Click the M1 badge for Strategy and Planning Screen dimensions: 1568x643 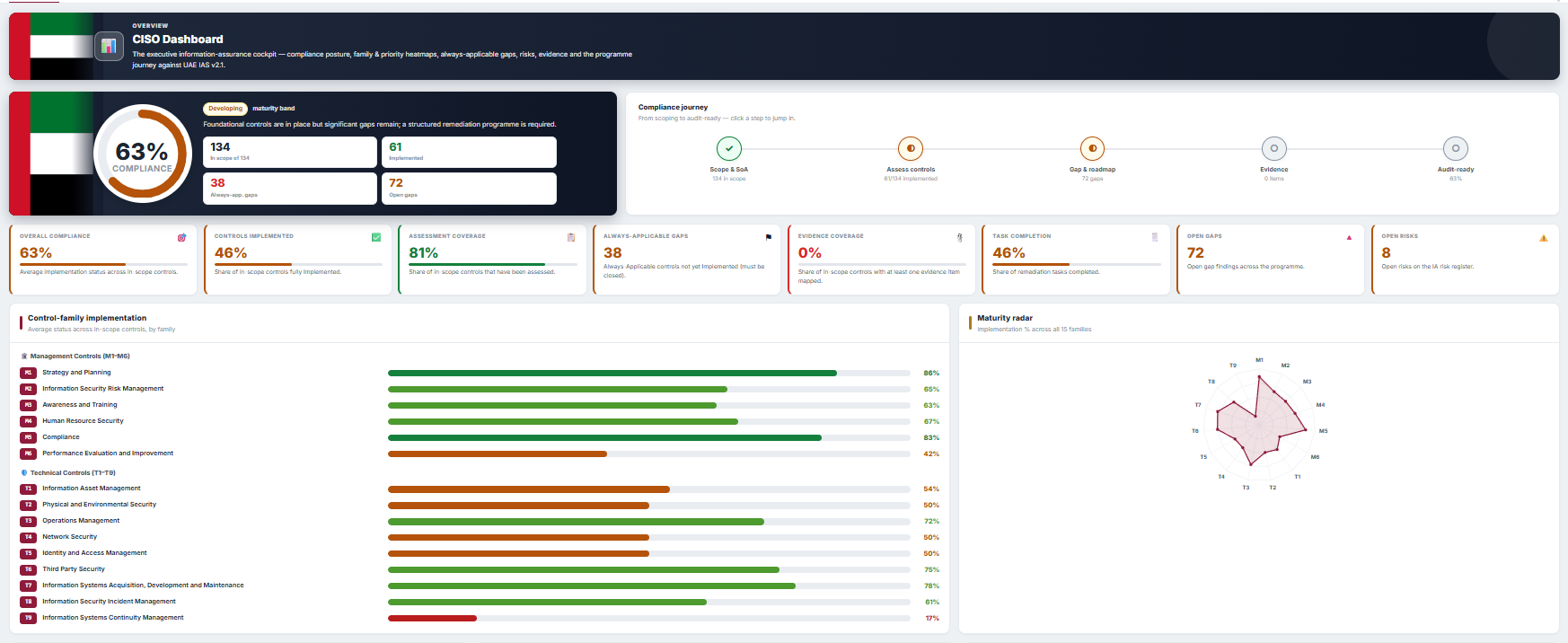point(28,373)
